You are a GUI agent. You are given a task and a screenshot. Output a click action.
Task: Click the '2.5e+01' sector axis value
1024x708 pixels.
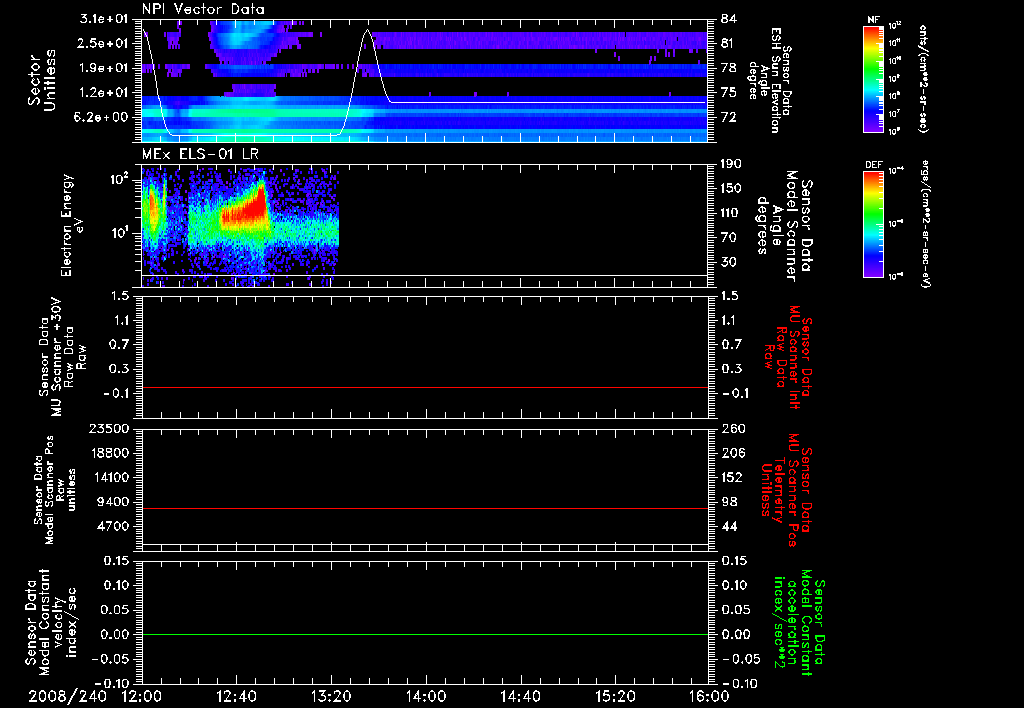104,43
